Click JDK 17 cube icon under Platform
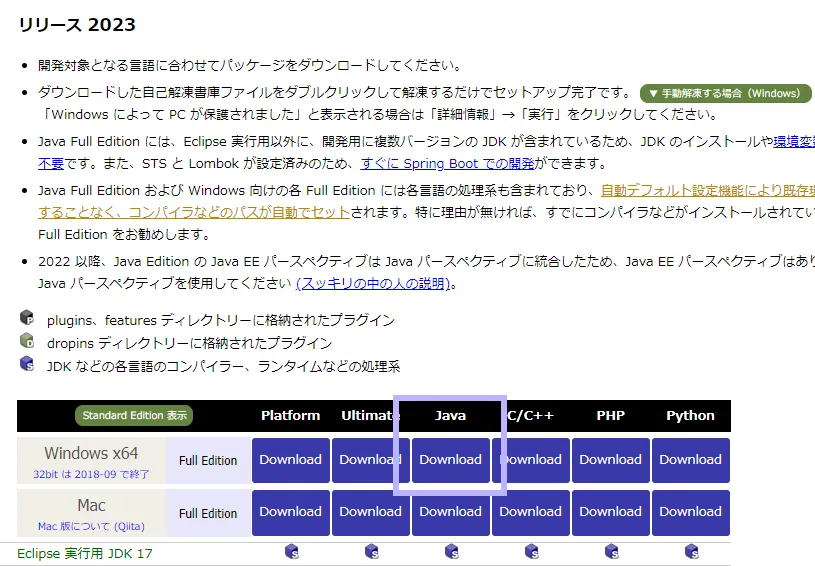This screenshot has height=566, width=815. tap(292, 551)
